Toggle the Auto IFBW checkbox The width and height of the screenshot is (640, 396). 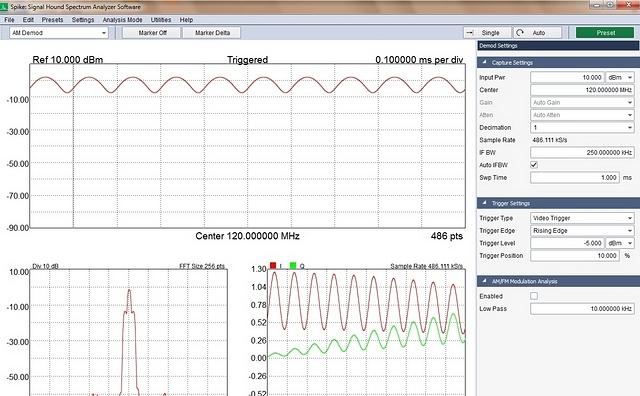(x=534, y=165)
